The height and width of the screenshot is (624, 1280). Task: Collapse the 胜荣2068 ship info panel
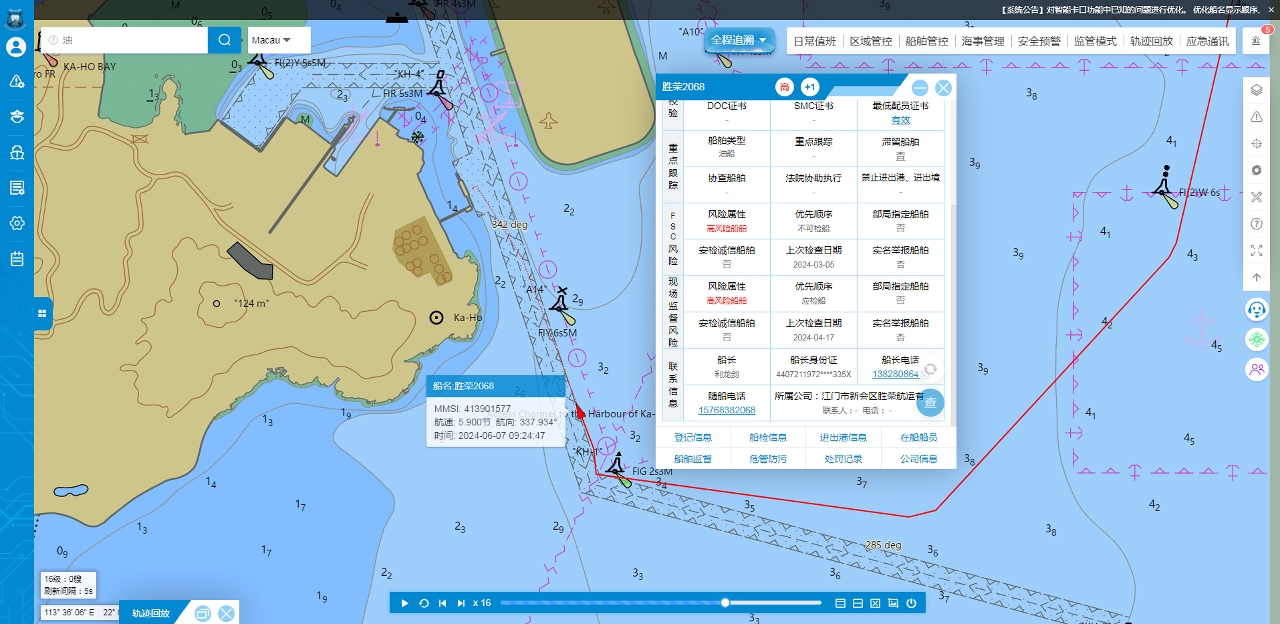920,88
